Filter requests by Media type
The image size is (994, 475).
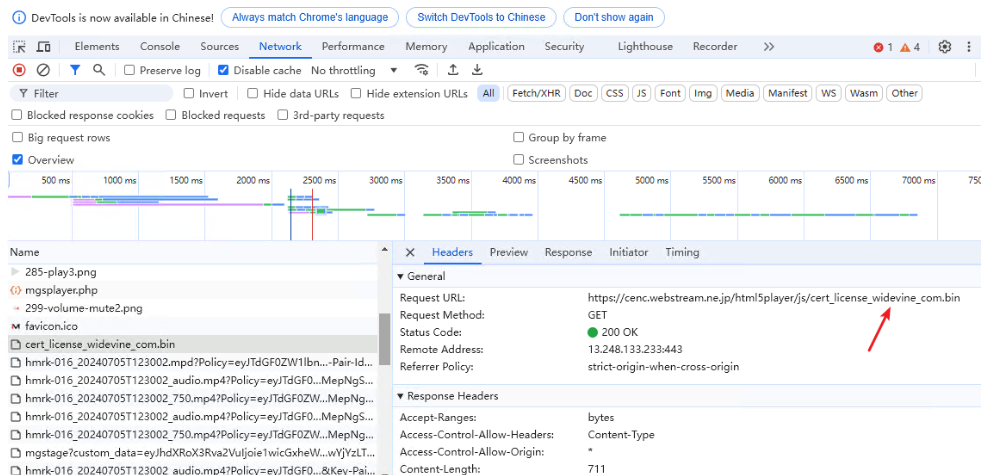(740, 93)
